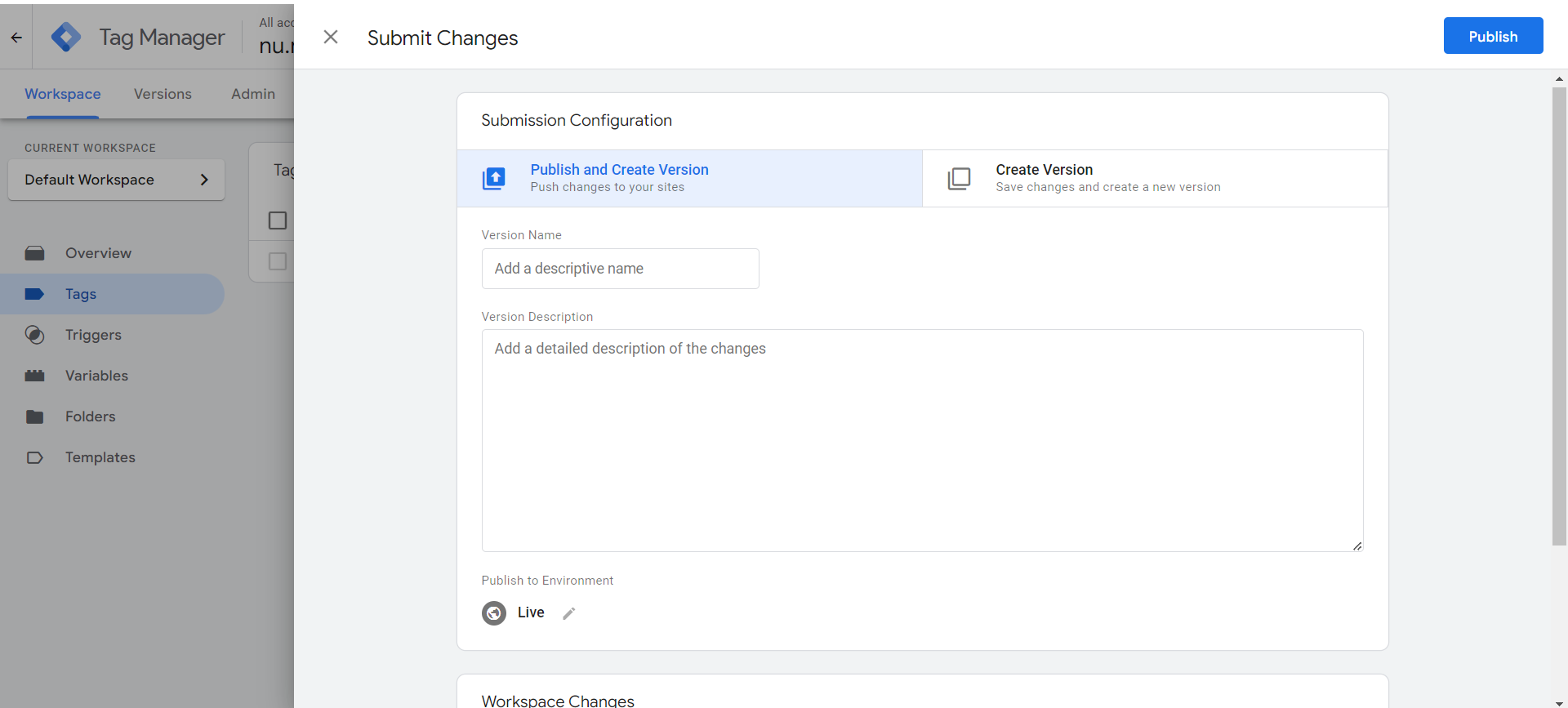Open Triggers in the sidebar
Viewport: 1568px width, 708px height.
[x=112, y=335]
